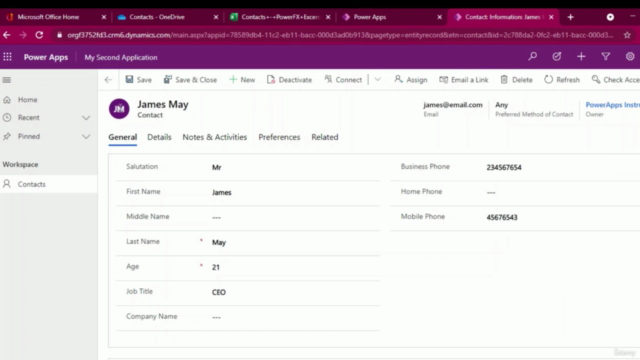Deactivate the contact record
The width and height of the screenshot is (640, 360).
click(x=289, y=80)
